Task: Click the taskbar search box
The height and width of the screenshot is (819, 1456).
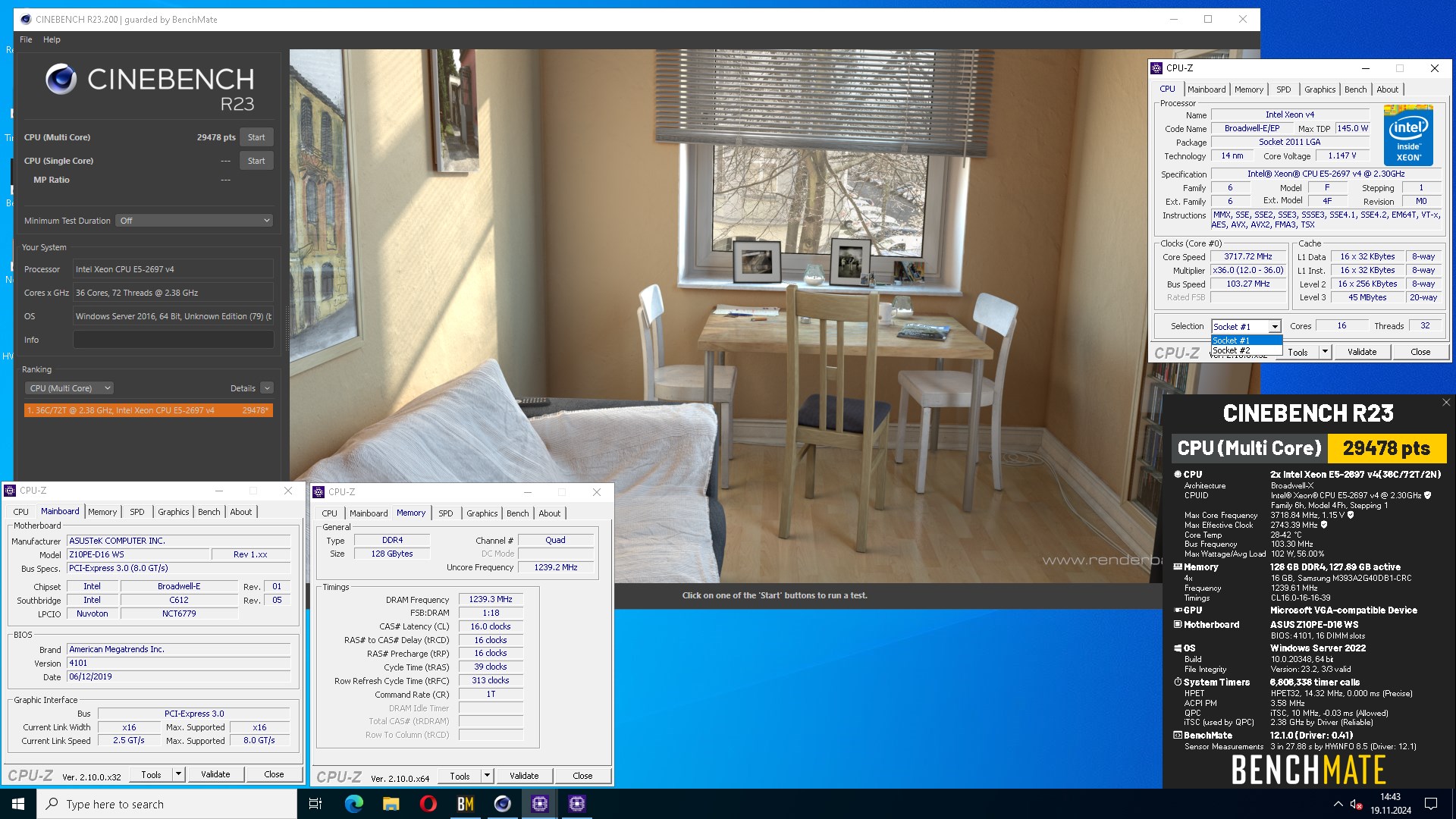Action: 167,804
